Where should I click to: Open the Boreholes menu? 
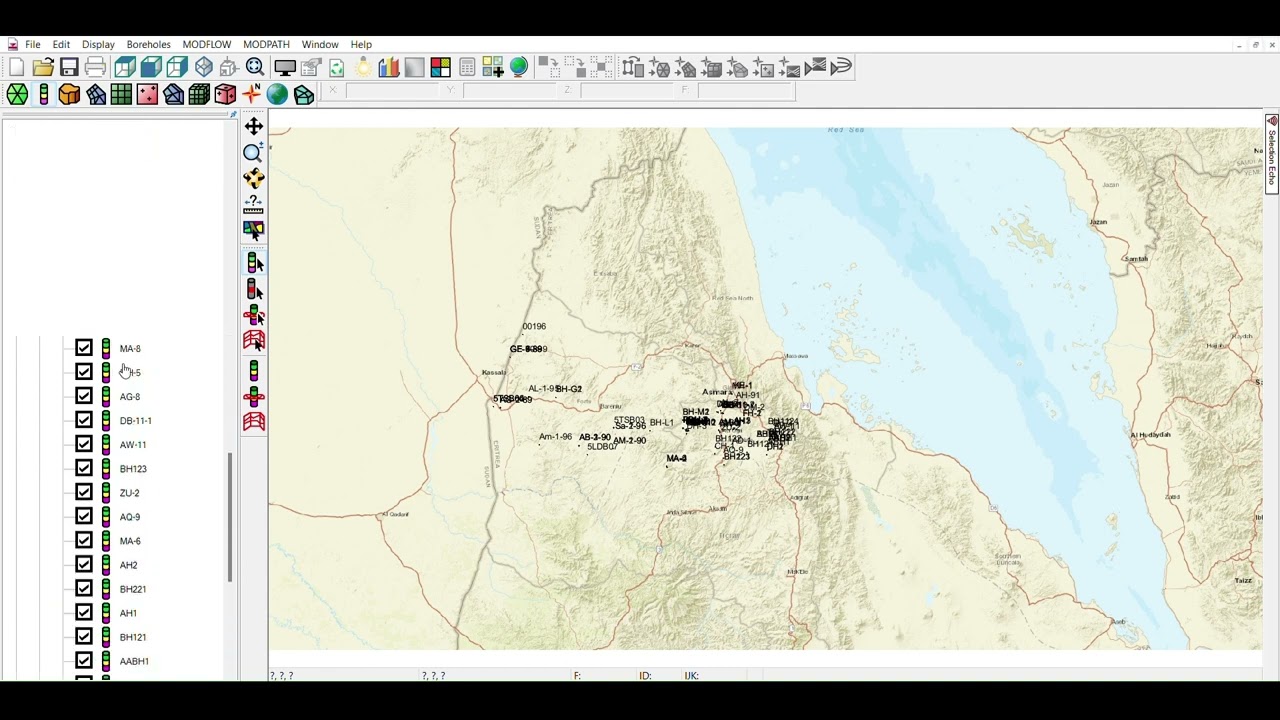coord(149,45)
